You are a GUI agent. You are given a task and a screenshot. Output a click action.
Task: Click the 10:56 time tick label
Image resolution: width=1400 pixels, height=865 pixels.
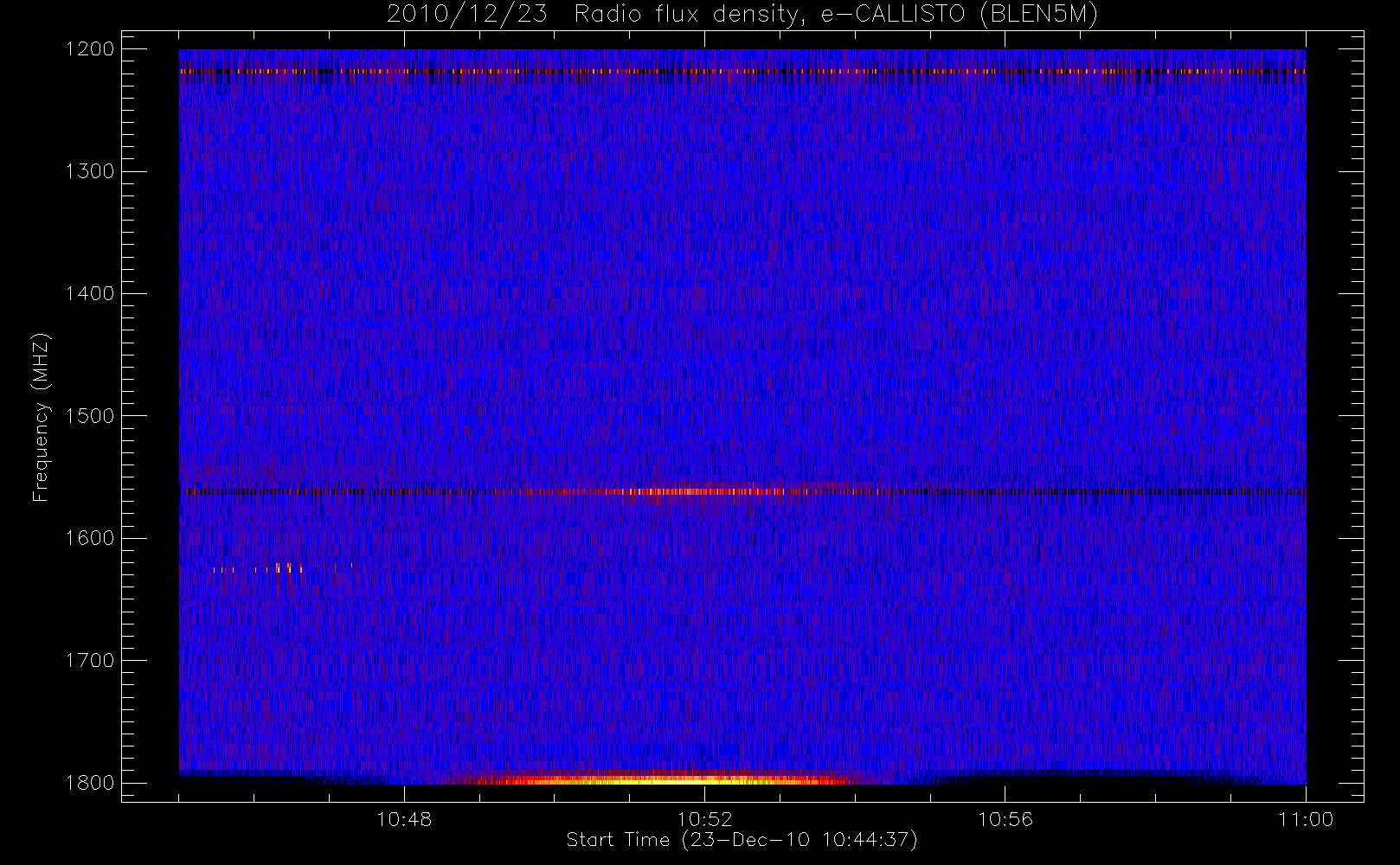pos(1005,818)
